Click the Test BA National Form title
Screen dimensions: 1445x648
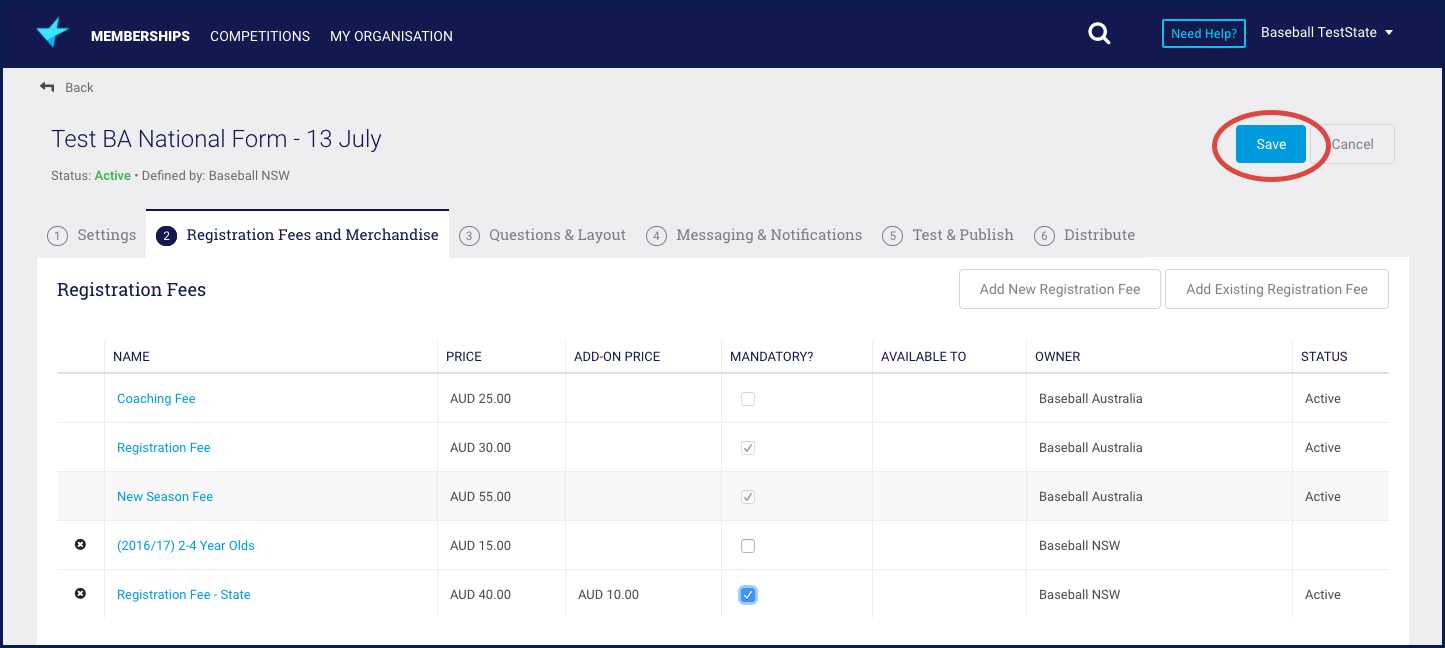click(x=216, y=138)
